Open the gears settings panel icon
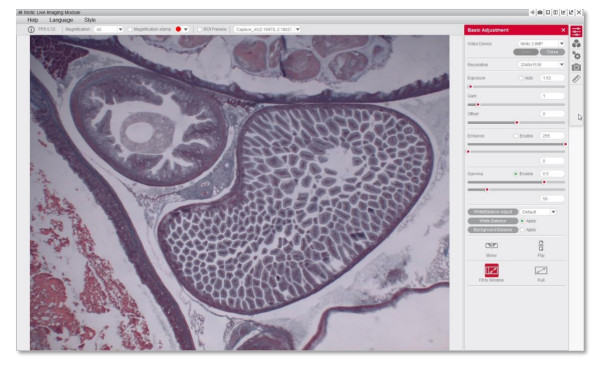This screenshot has width=598, height=367. click(x=576, y=56)
